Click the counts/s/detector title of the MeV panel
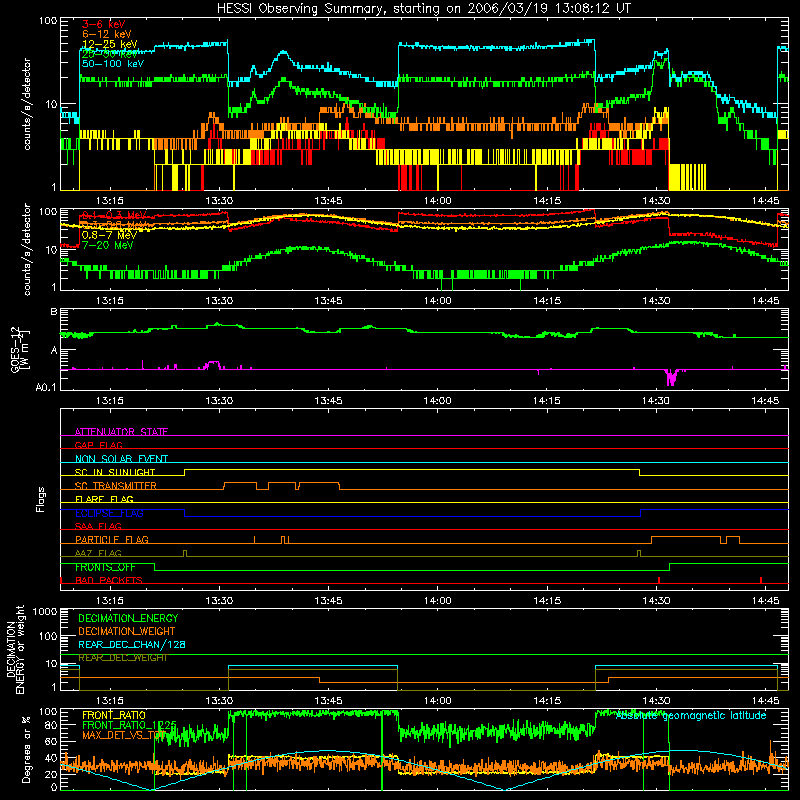The image size is (800, 800). pos(27,249)
